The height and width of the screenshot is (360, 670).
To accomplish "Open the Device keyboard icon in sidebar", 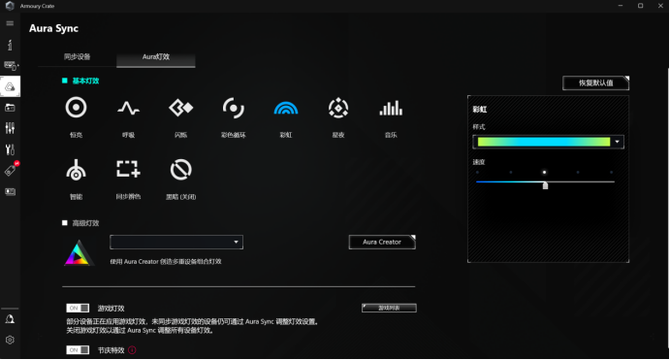I will coord(10,65).
